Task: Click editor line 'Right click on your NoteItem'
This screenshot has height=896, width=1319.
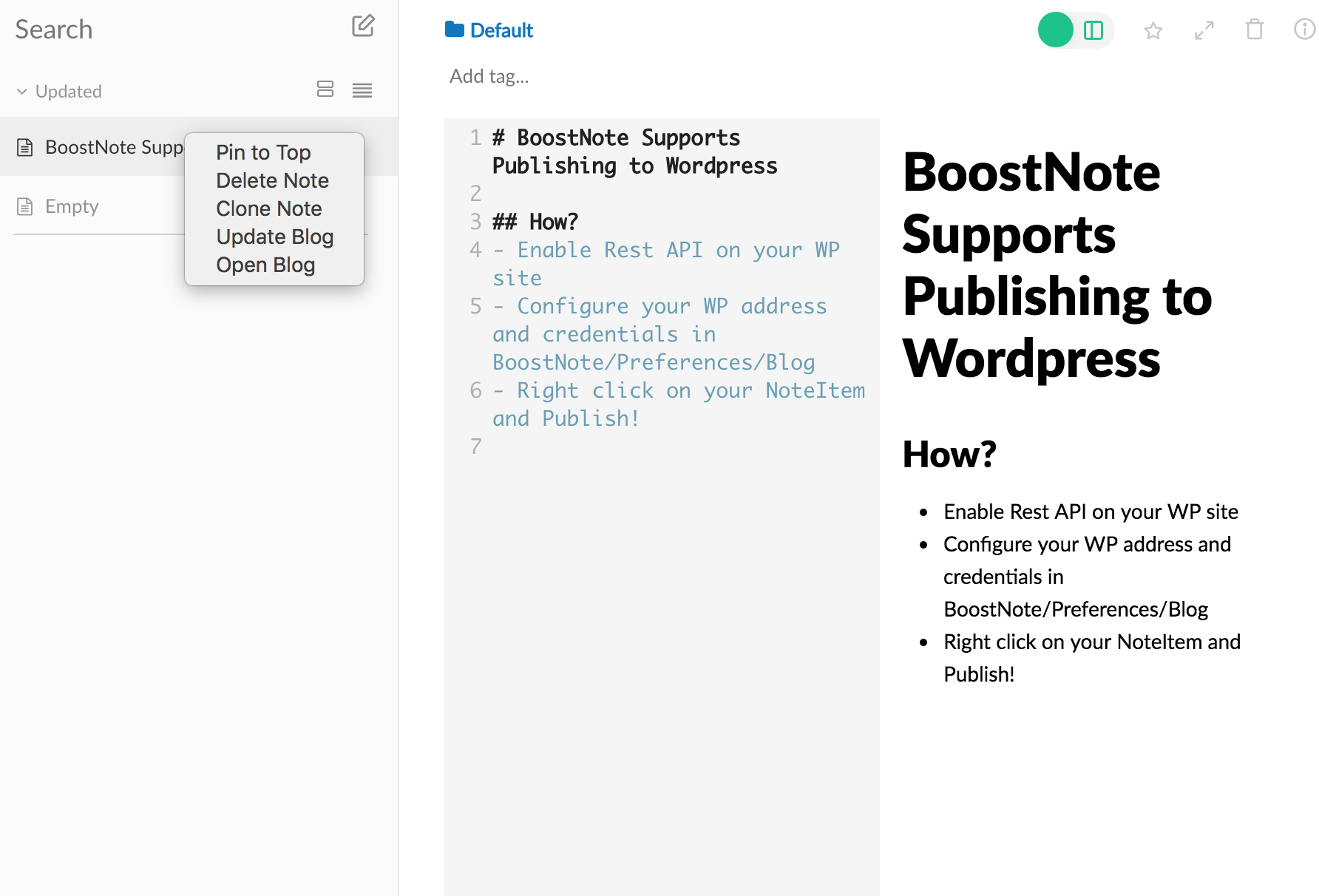Action: click(x=679, y=390)
